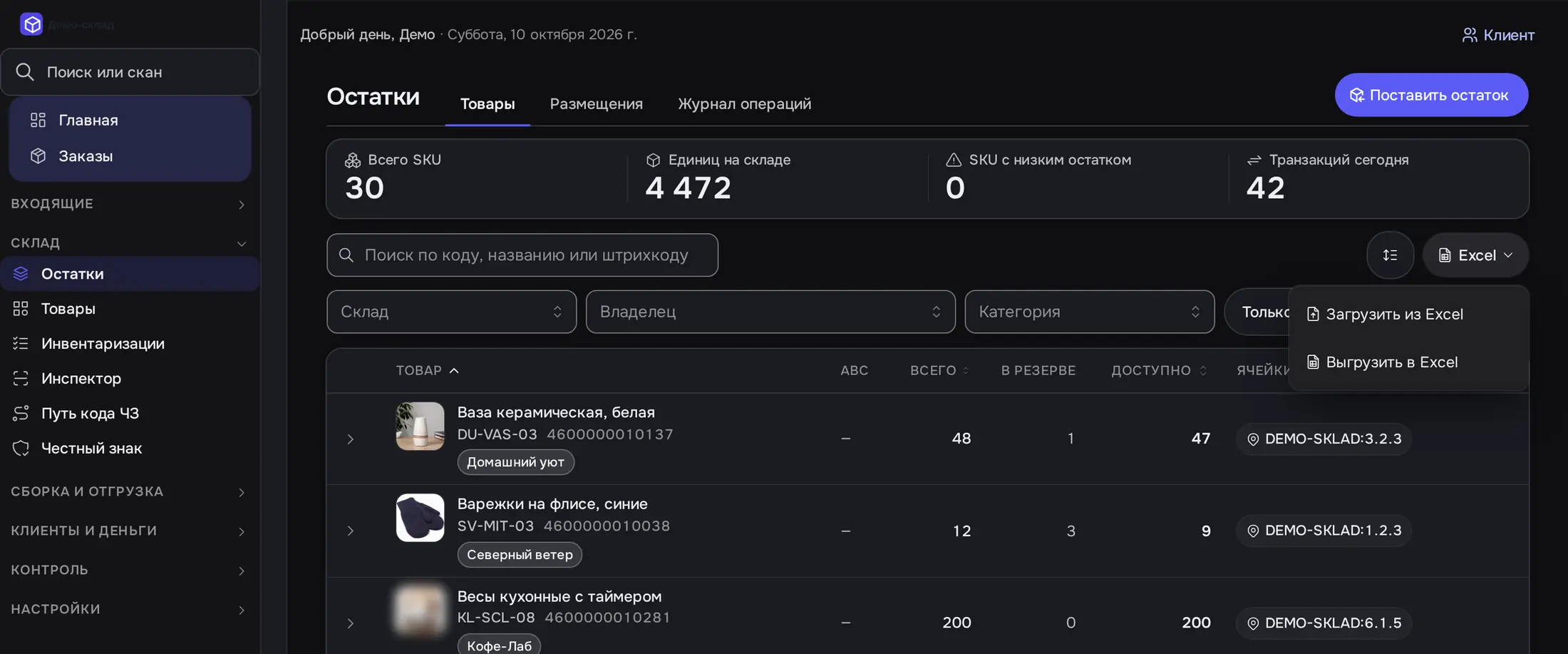
Task: Click the search magnifier icon in sidebar
Action: pos(25,72)
